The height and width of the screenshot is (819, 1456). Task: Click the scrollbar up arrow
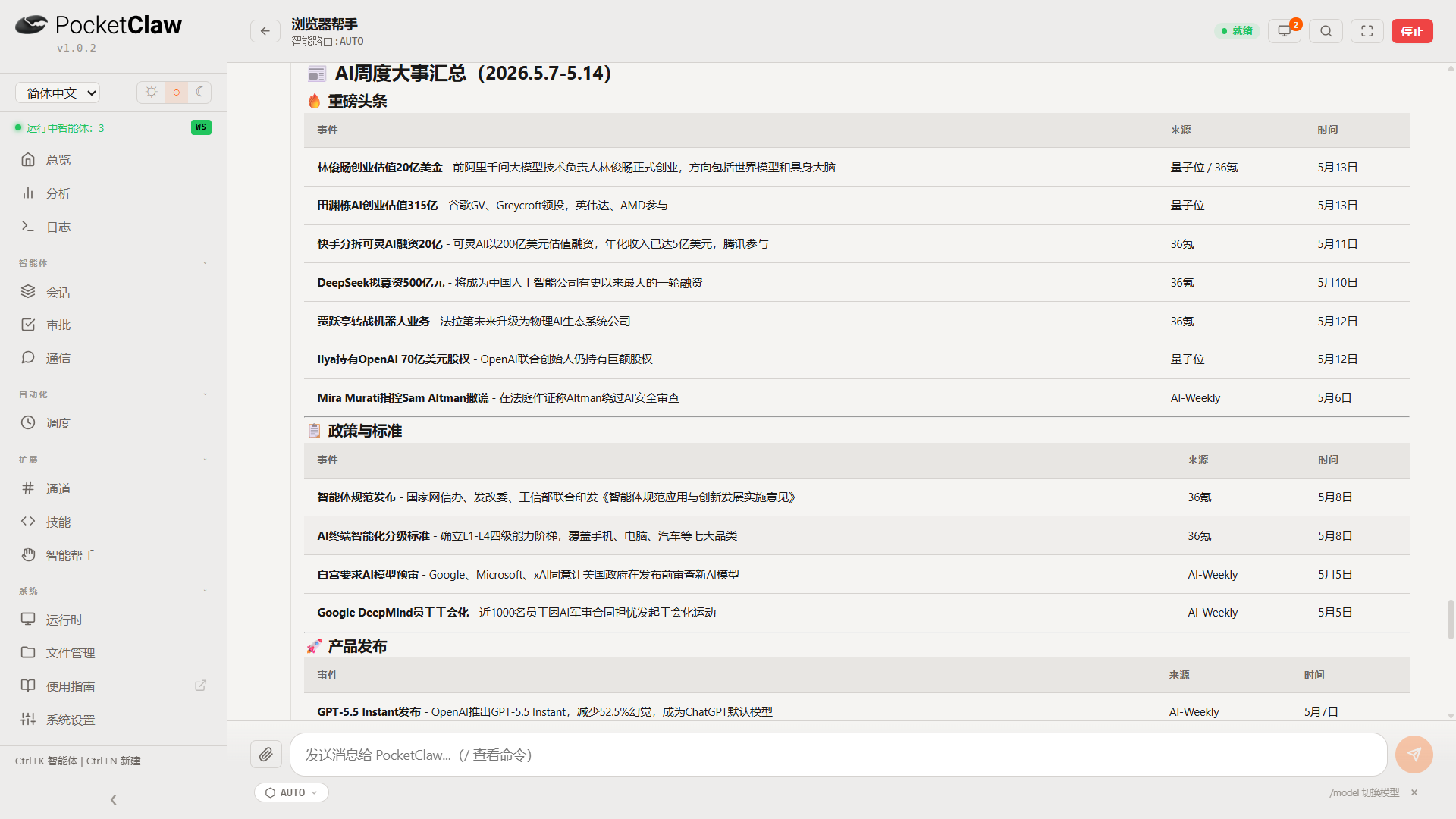(x=1451, y=68)
